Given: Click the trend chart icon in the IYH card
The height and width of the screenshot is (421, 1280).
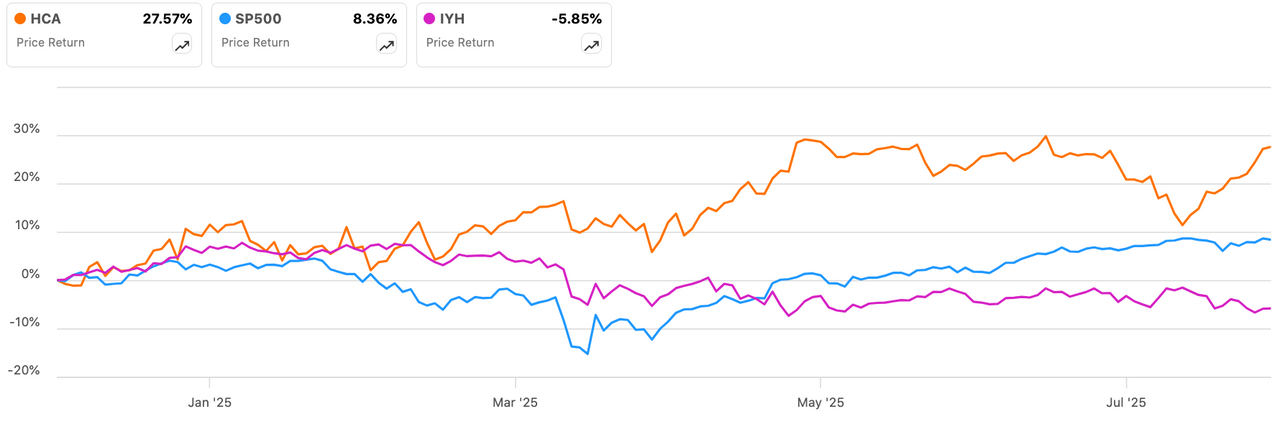Looking at the screenshot, I should coord(591,45).
